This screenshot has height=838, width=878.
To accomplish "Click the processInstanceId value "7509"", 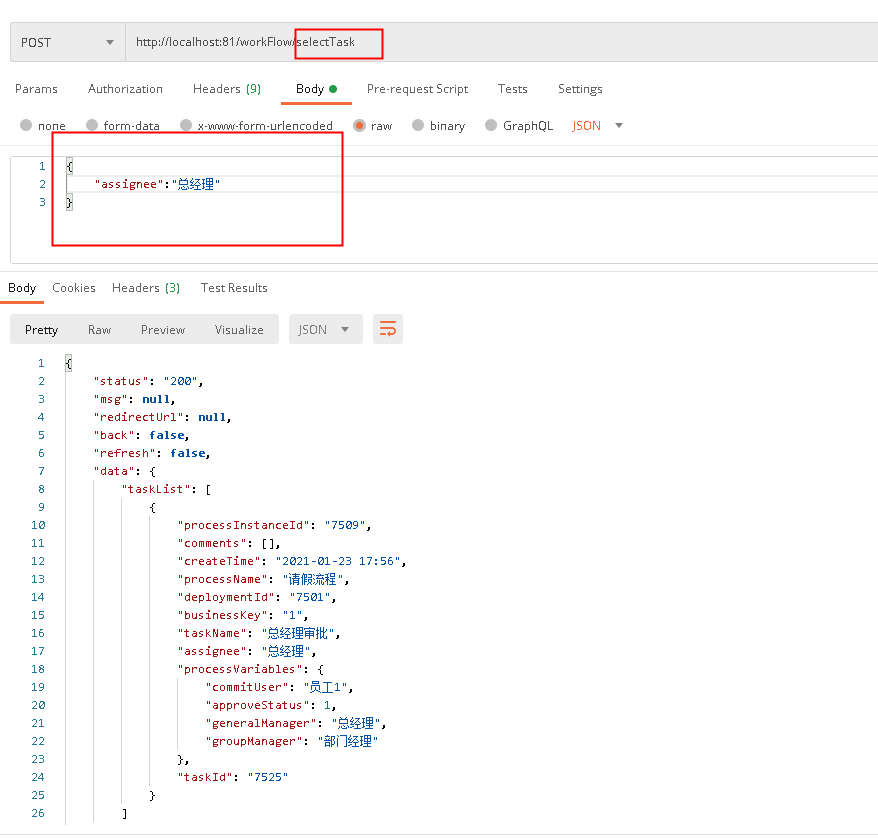I will (344, 525).
